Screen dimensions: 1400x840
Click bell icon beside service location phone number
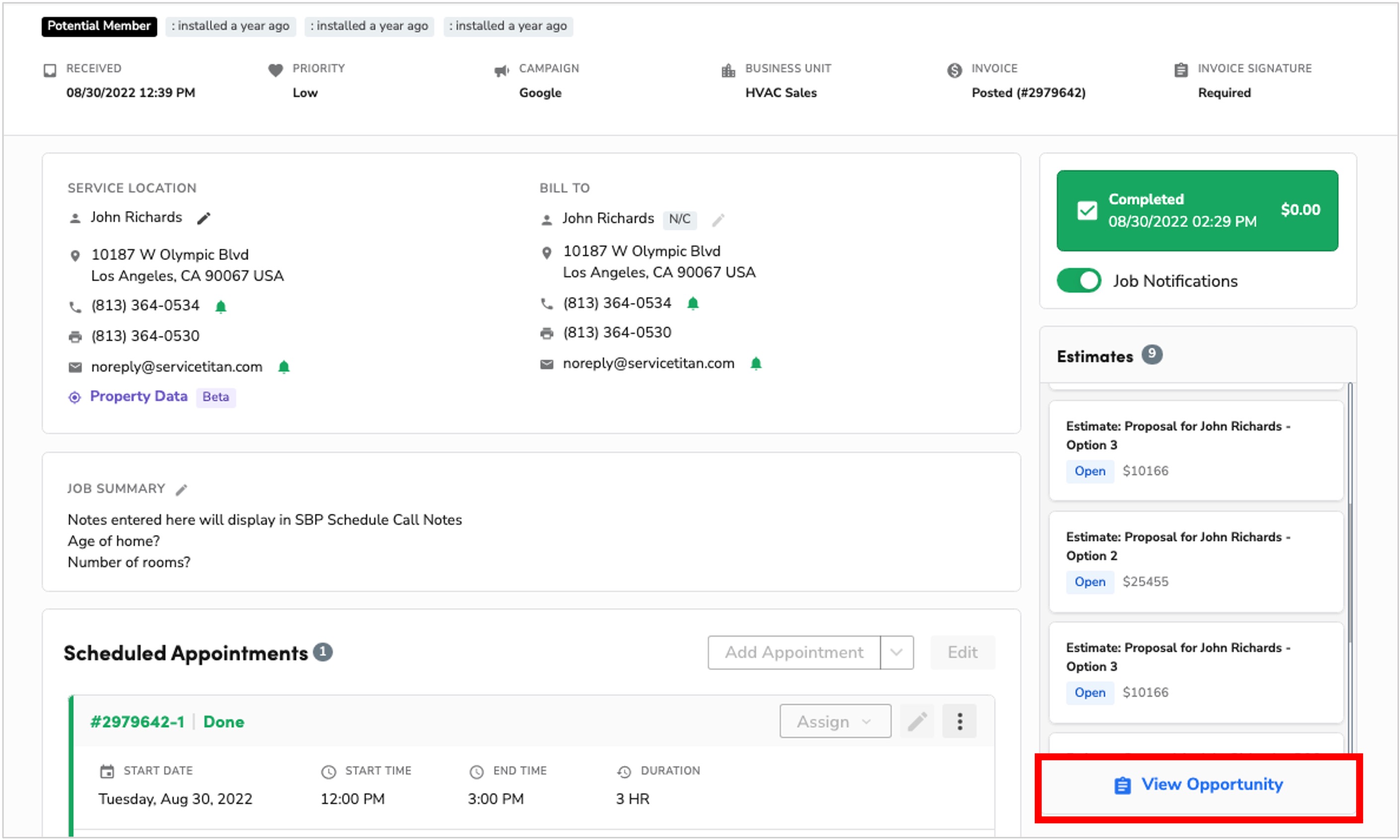tap(221, 306)
